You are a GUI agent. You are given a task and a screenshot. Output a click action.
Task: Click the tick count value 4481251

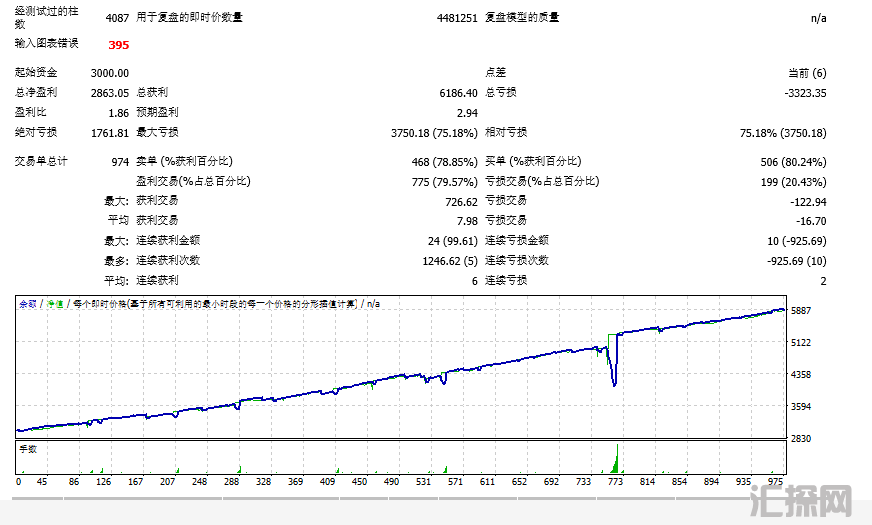pyautogui.click(x=456, y=18)
